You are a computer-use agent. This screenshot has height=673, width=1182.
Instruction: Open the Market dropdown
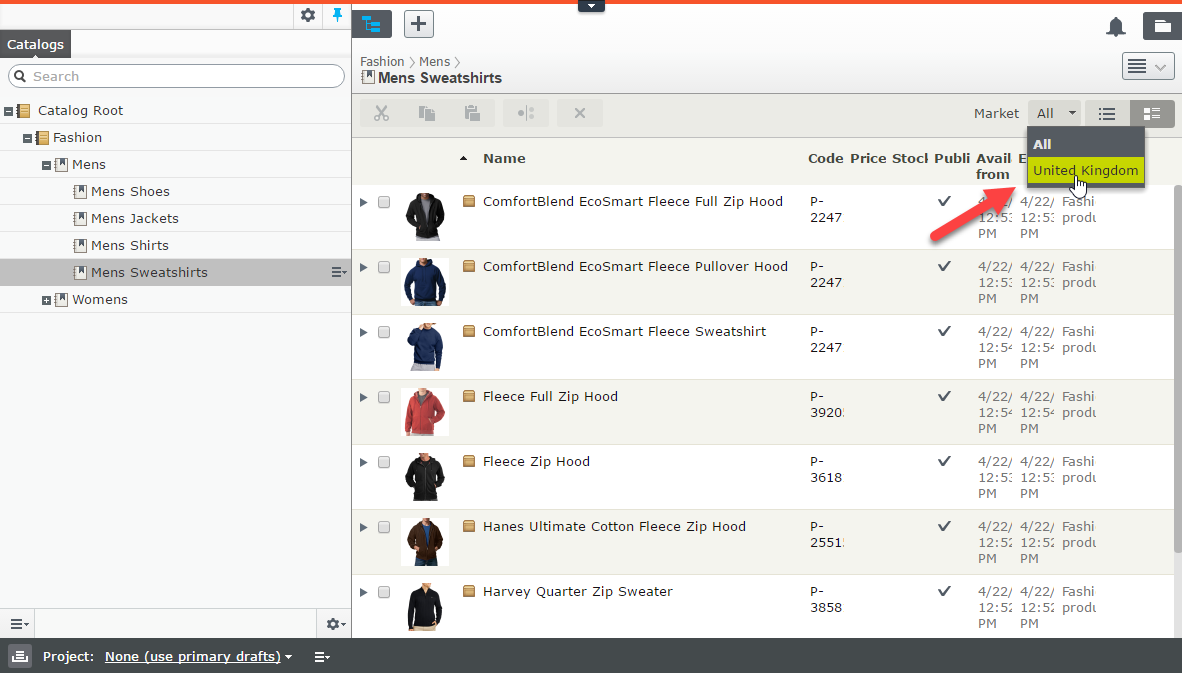tap(1055, 114)
